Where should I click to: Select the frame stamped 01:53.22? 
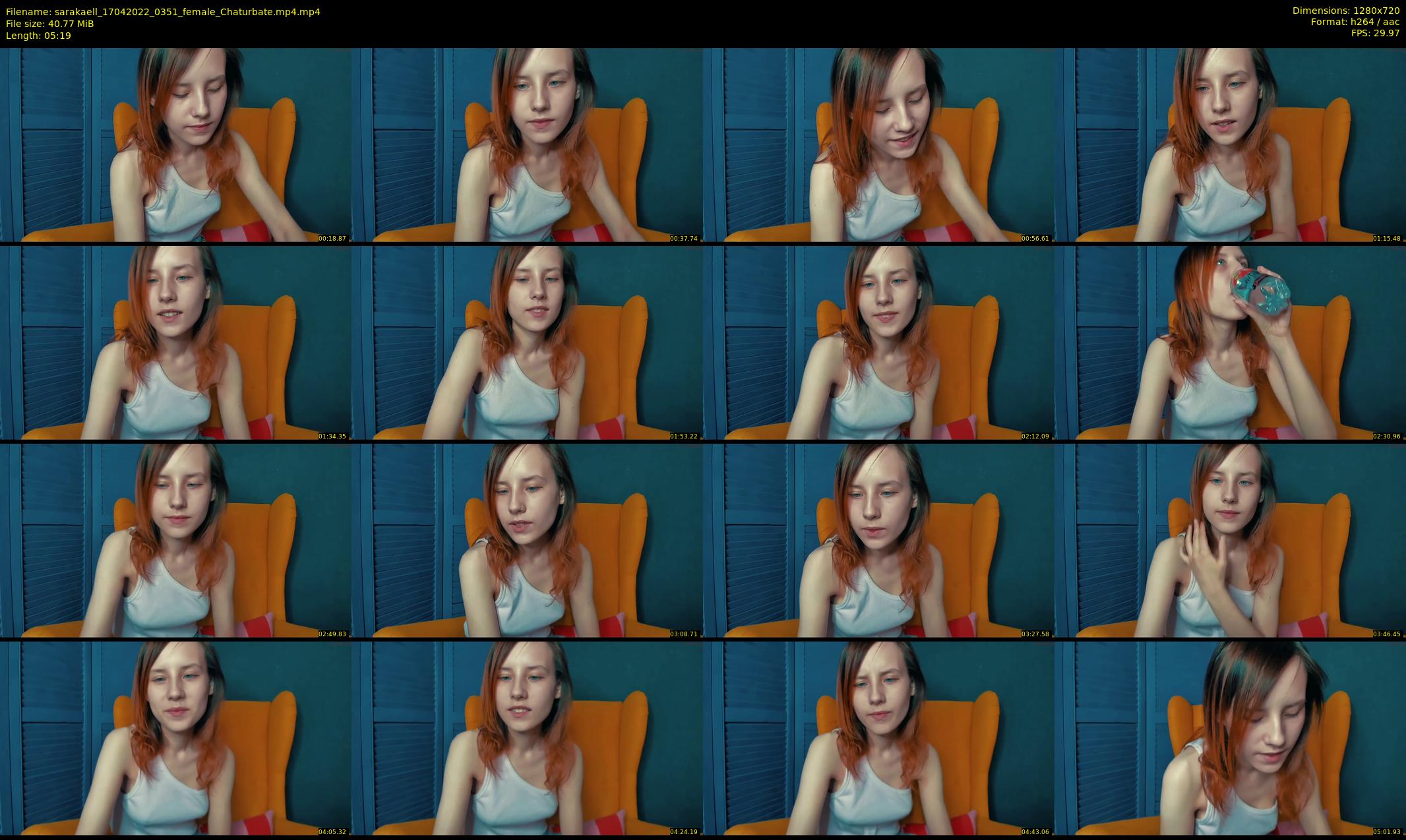click(527, 343)
